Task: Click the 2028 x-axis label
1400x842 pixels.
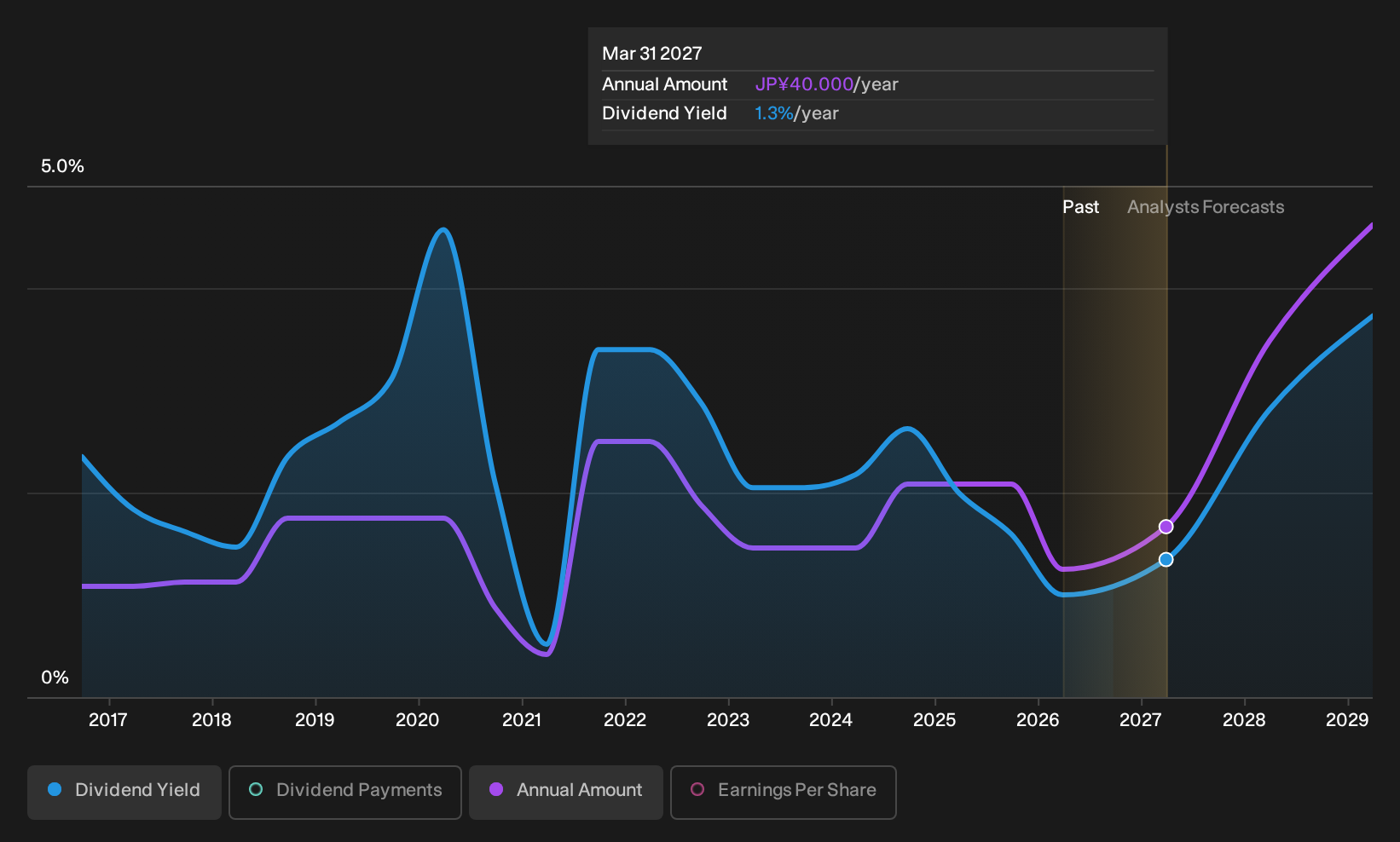Action: click(x=1244, y=720)
